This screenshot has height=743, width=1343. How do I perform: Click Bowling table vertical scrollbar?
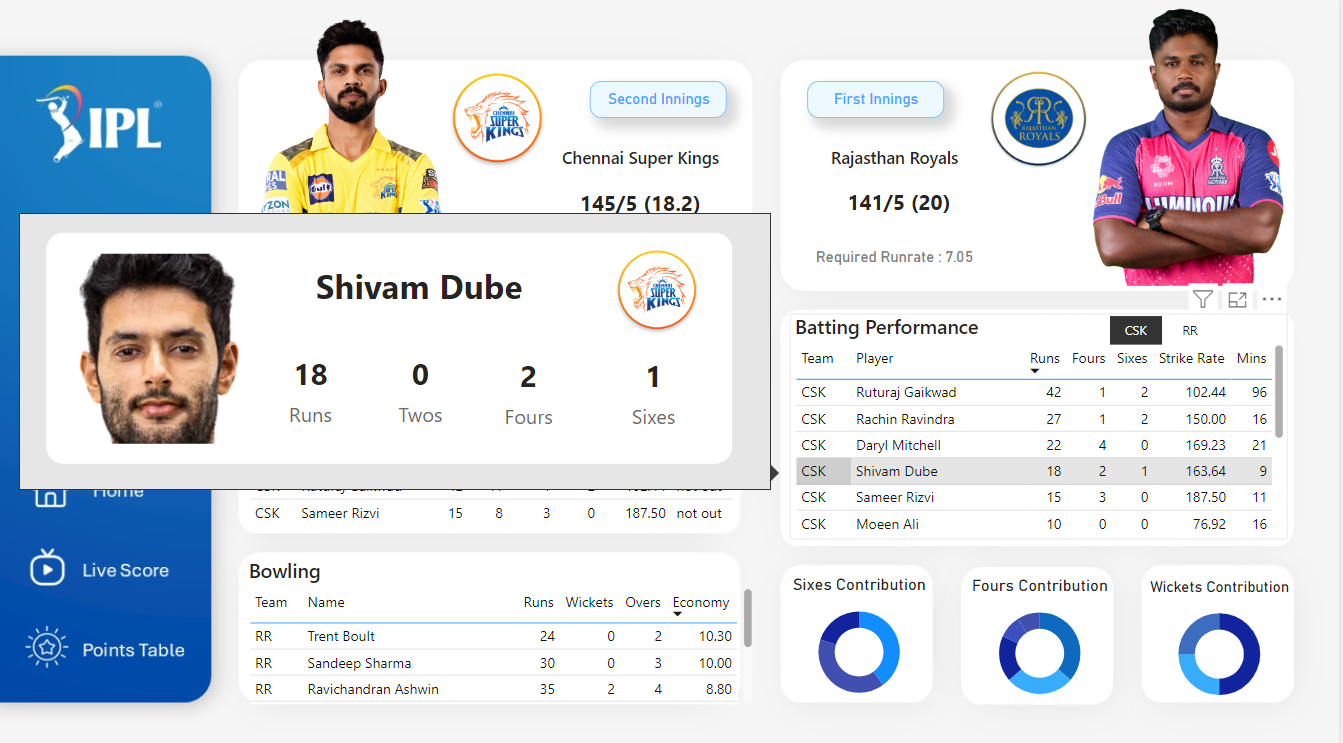click(x=747, y=618)
